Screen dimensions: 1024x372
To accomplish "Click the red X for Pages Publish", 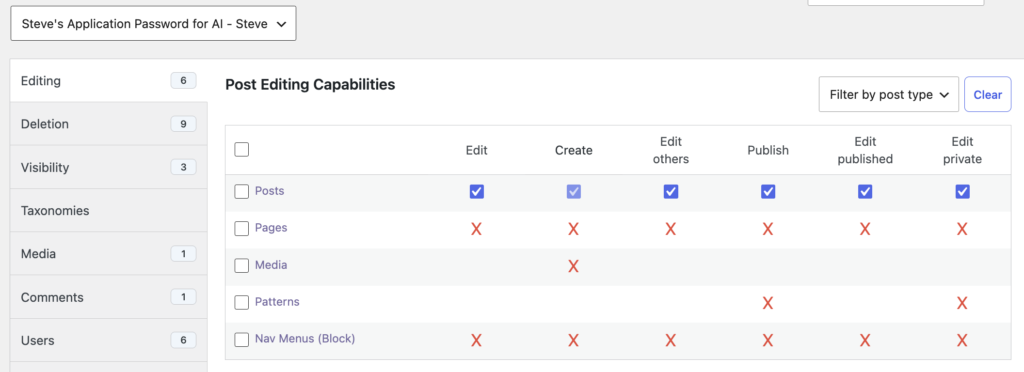I will pyautogui.click(x=768, y=229).
